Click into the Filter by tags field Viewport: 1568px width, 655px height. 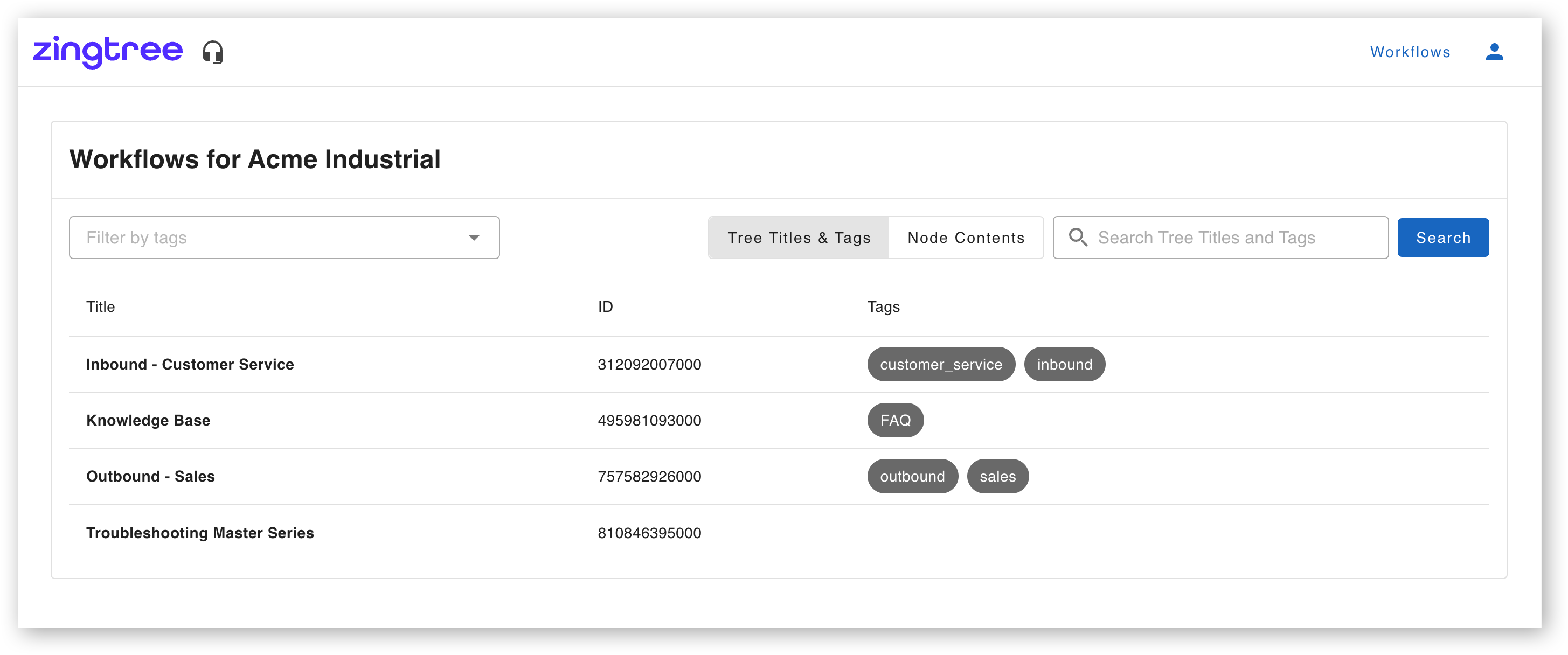268,238
